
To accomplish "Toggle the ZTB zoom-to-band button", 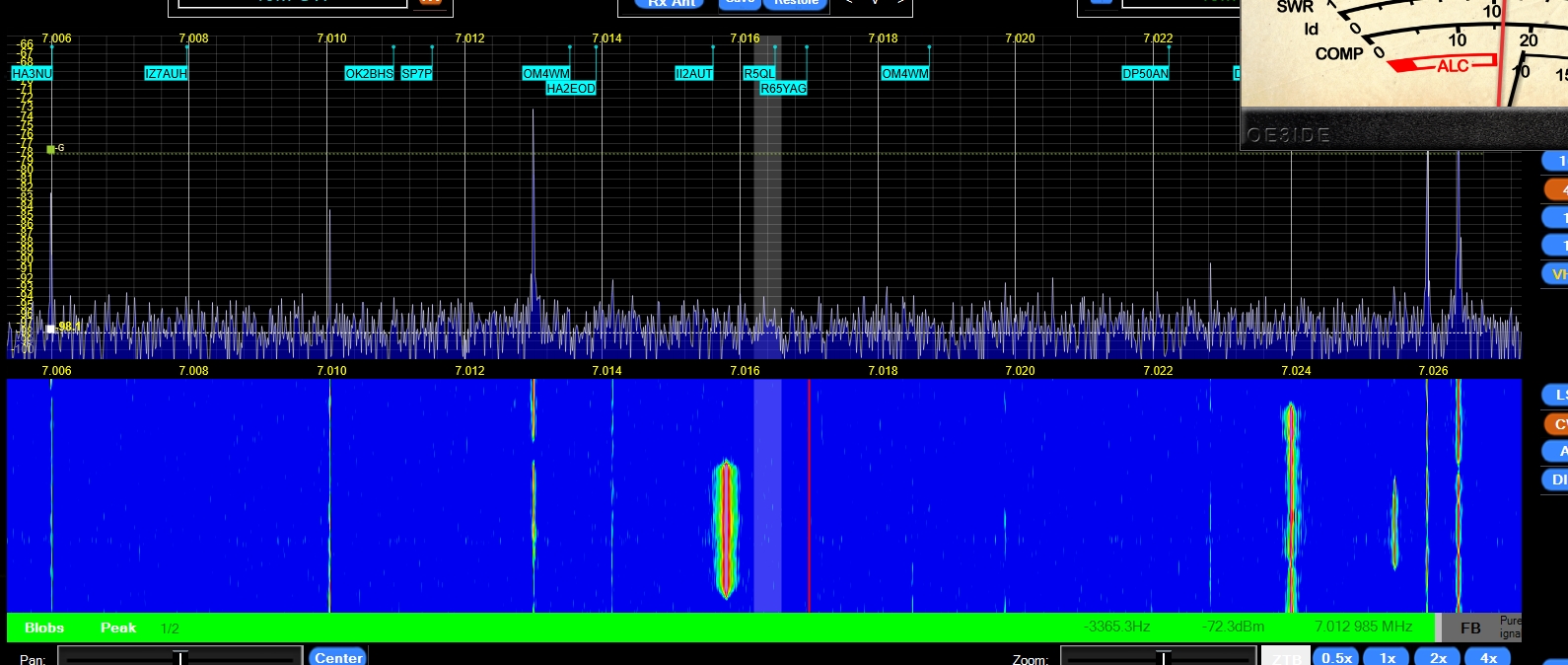I will pos(1285,657).
